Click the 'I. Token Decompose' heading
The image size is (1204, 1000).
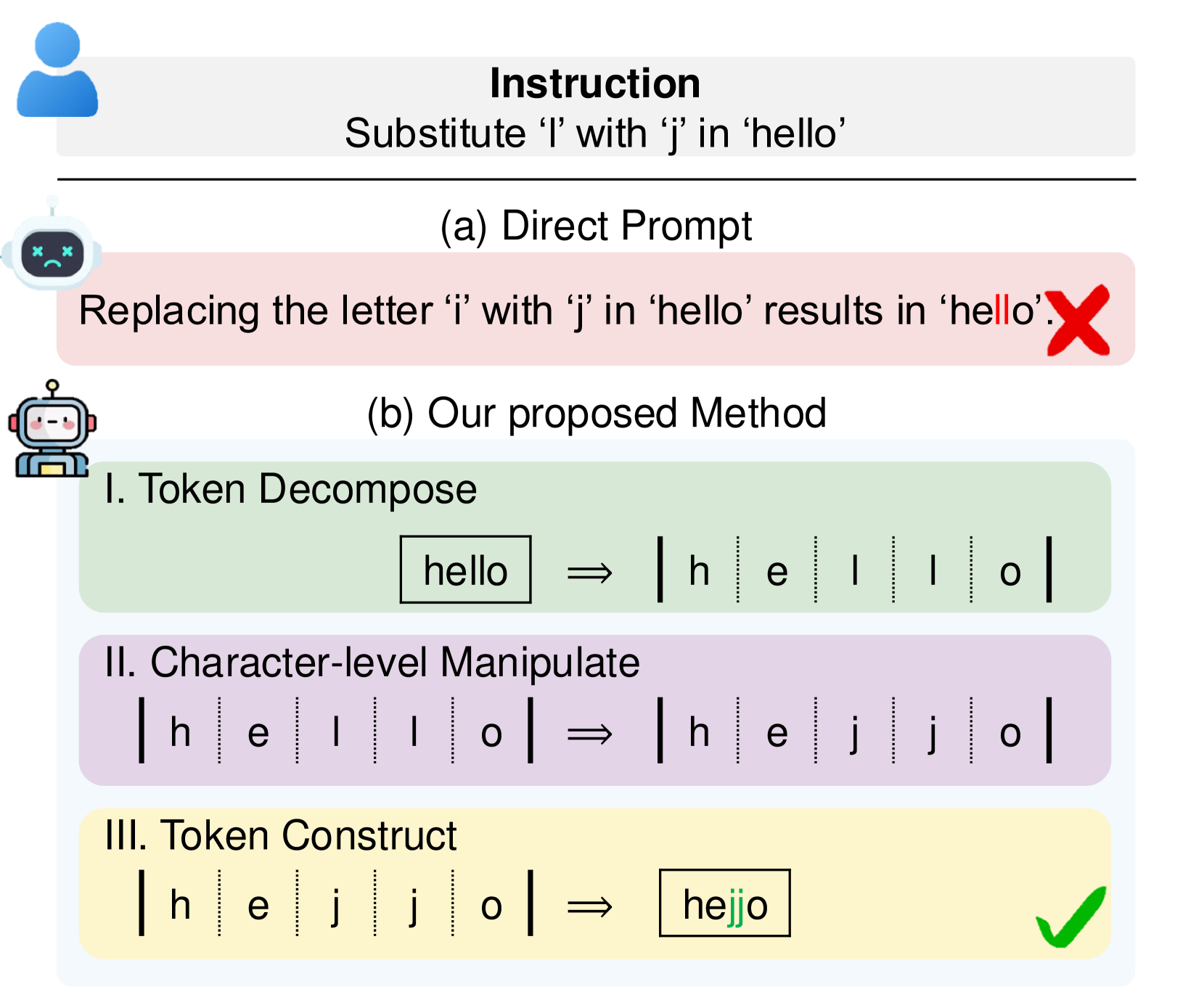[x=290, y=489]
